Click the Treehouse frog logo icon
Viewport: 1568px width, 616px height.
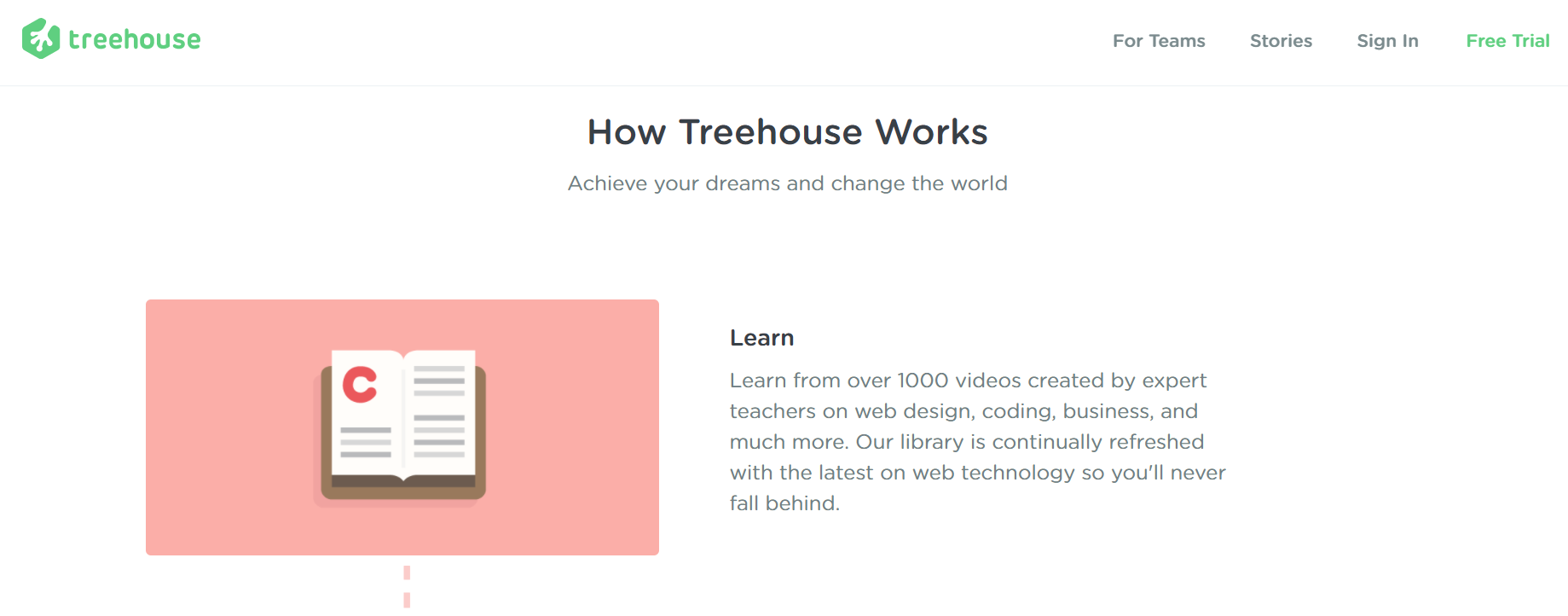point(41,39)
